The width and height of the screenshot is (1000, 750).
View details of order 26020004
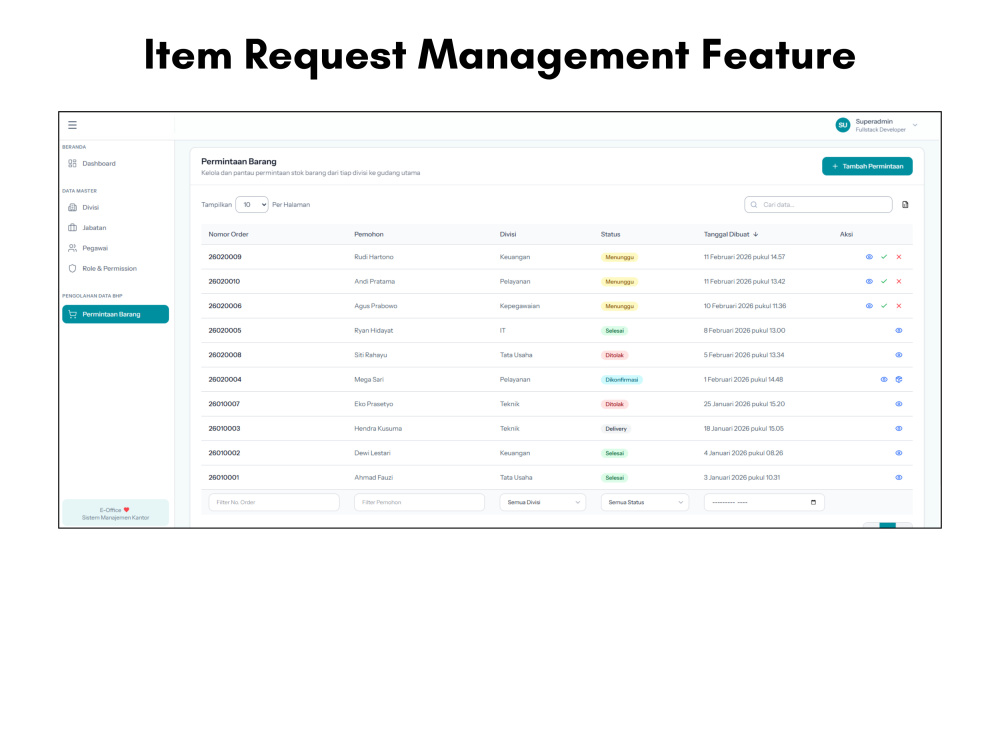point(884,379)
